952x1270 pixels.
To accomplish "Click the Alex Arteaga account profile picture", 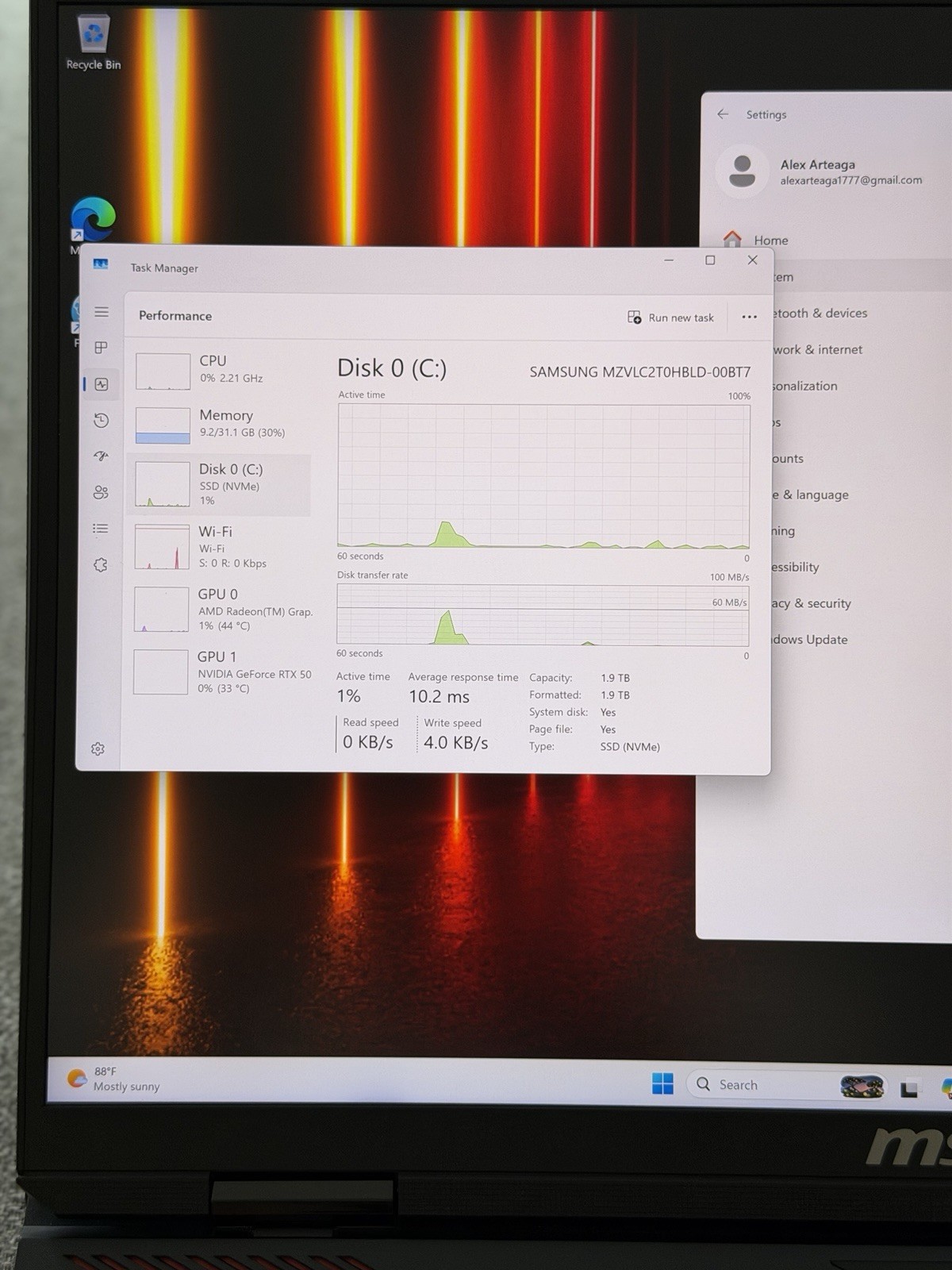I will 742,171.
